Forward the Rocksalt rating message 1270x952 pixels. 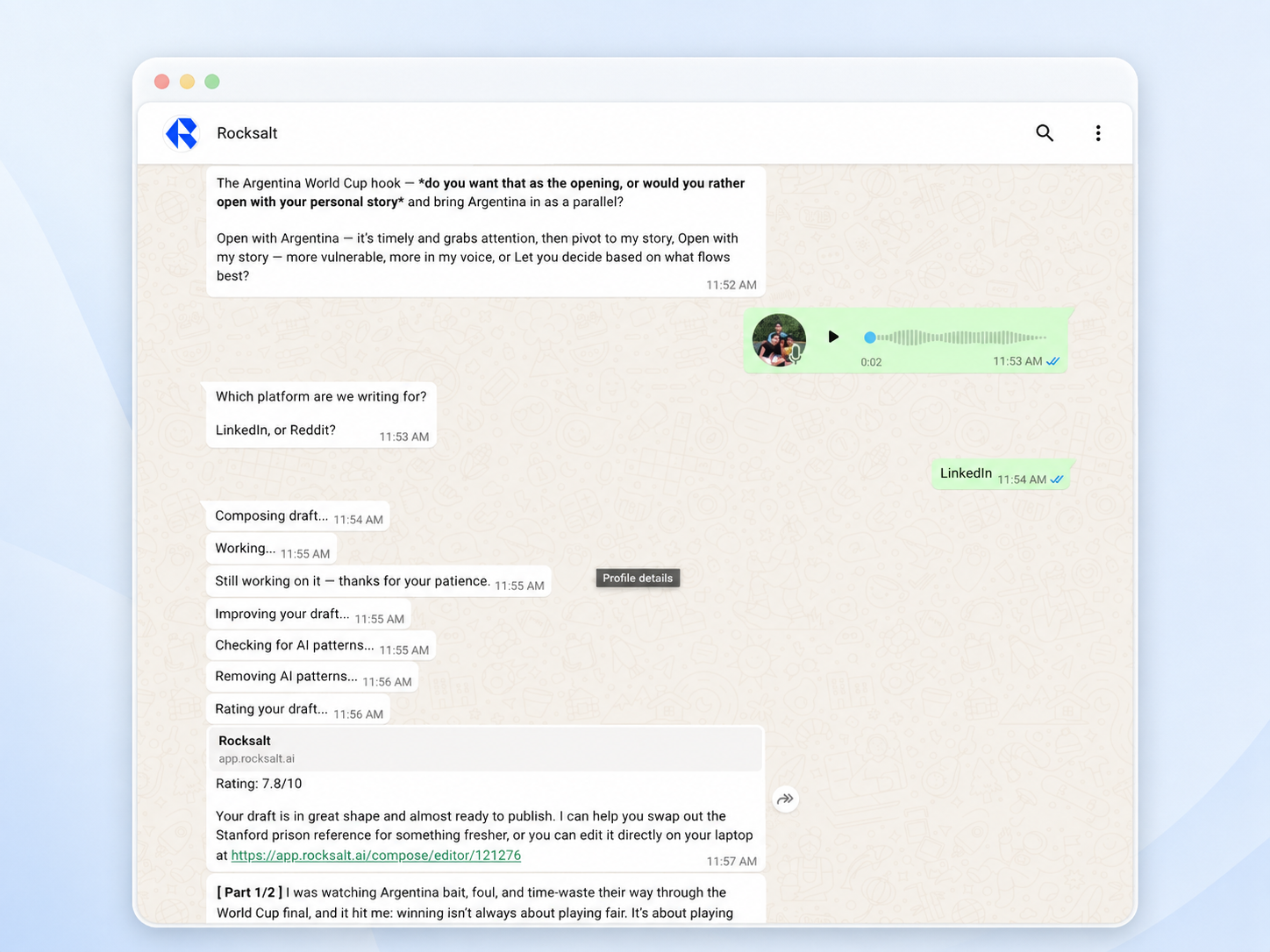785,799
